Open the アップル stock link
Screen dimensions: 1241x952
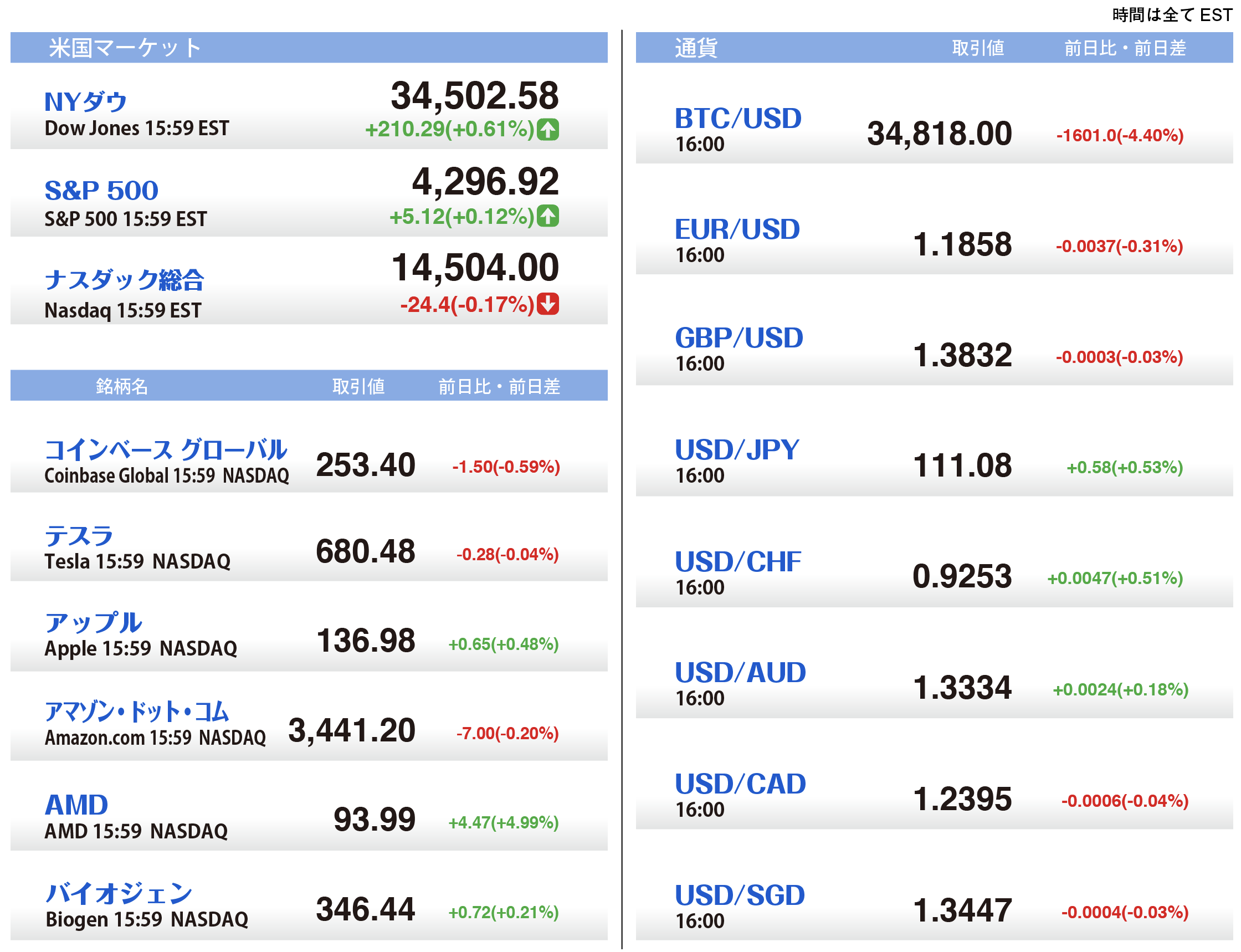point(94,623)
